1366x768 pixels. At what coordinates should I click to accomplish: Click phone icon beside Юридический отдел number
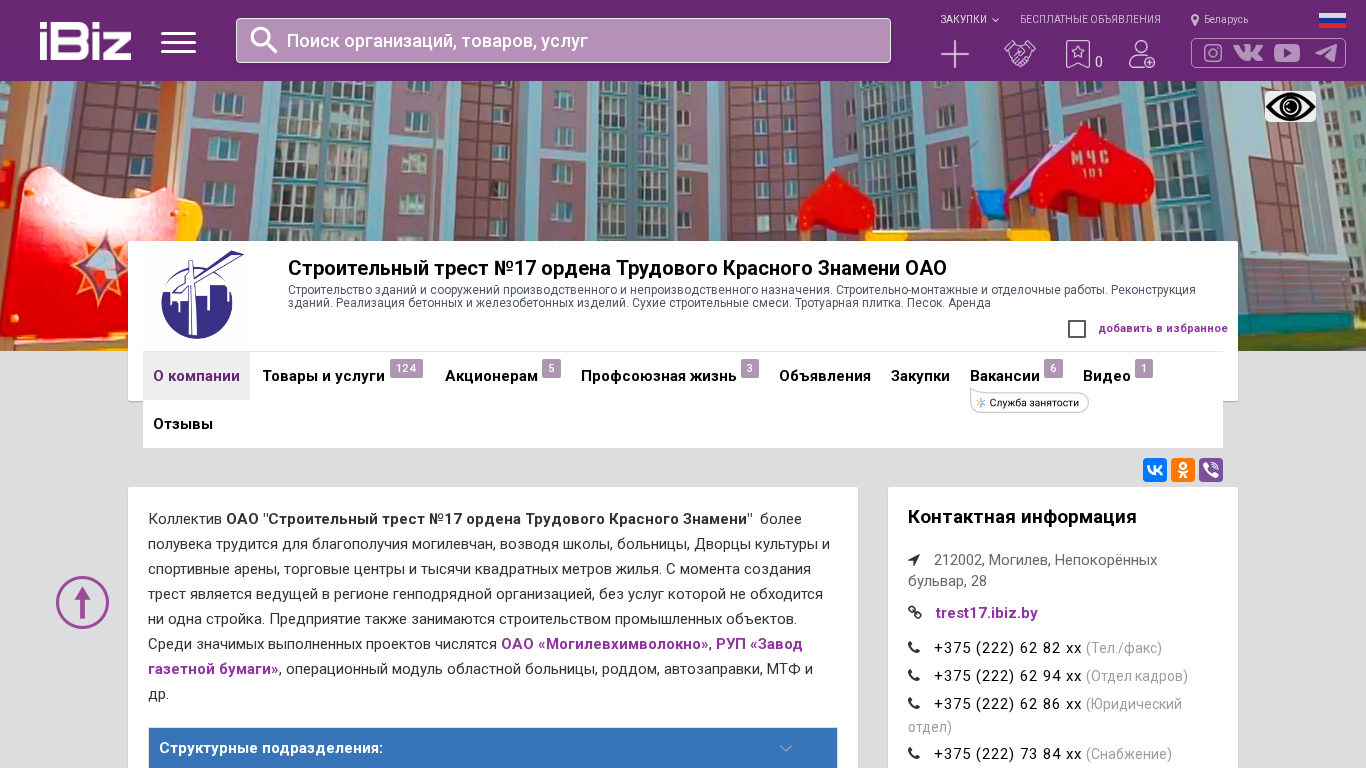(x=914, y=704)
